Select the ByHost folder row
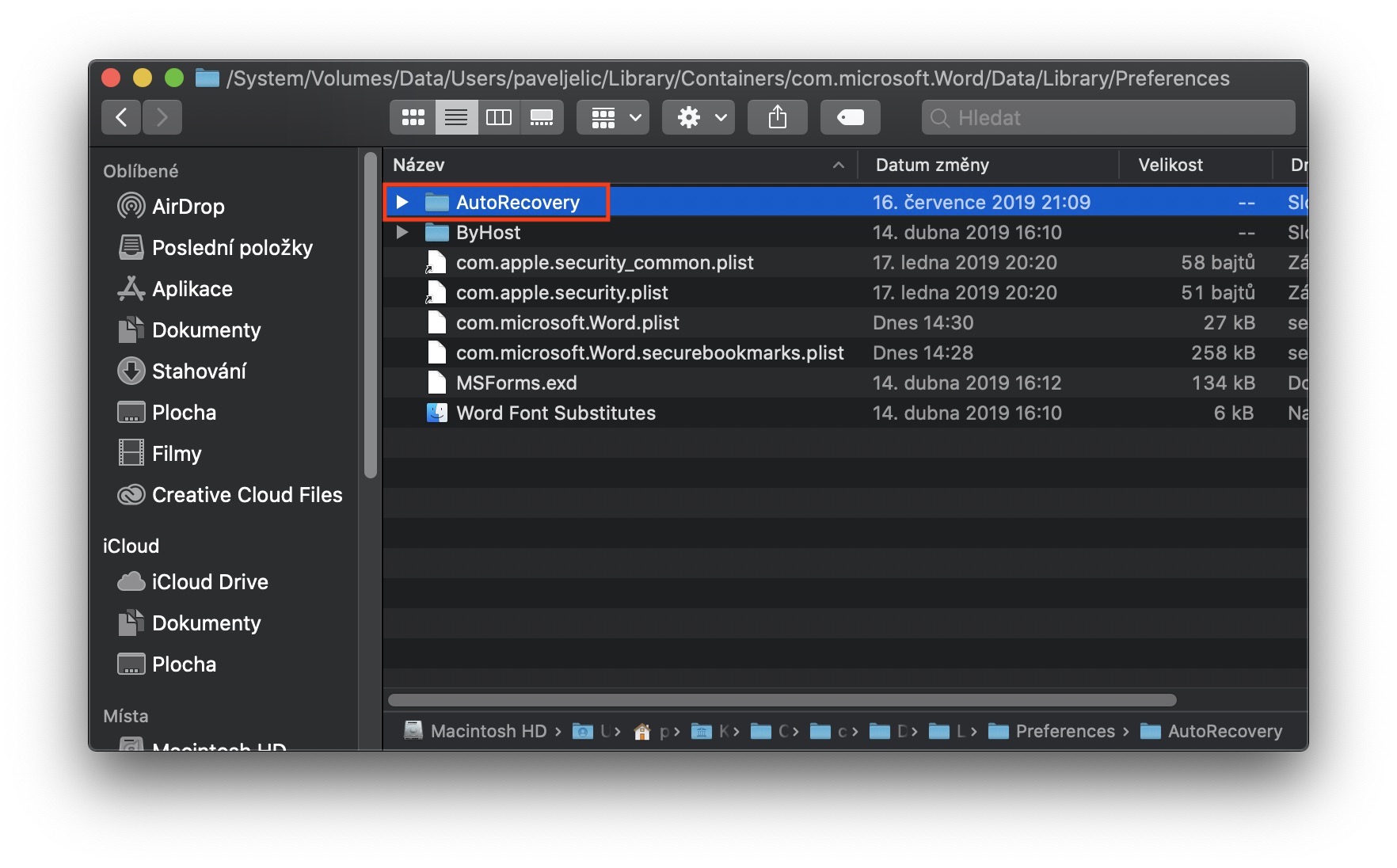Image resolution: width=1397 pixels, height=868 pixels. (845, 232)
